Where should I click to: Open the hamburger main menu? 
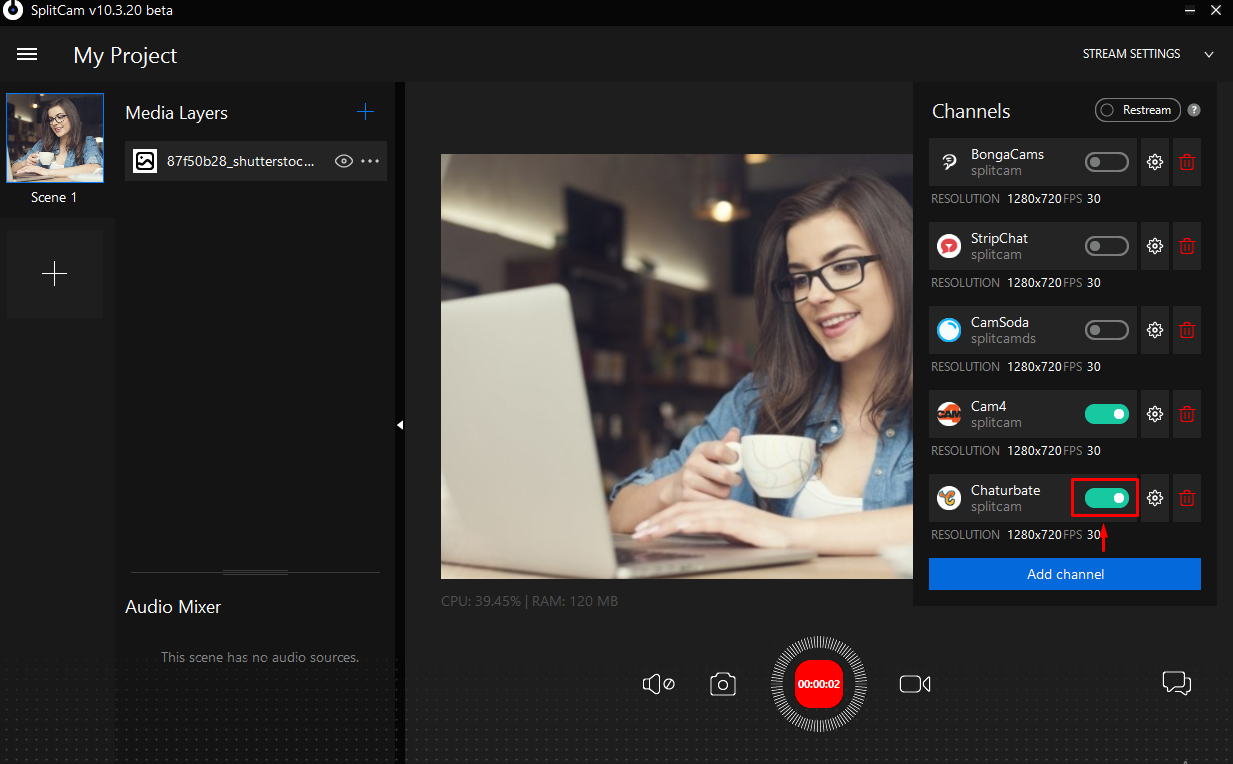(x=27, y=55)
